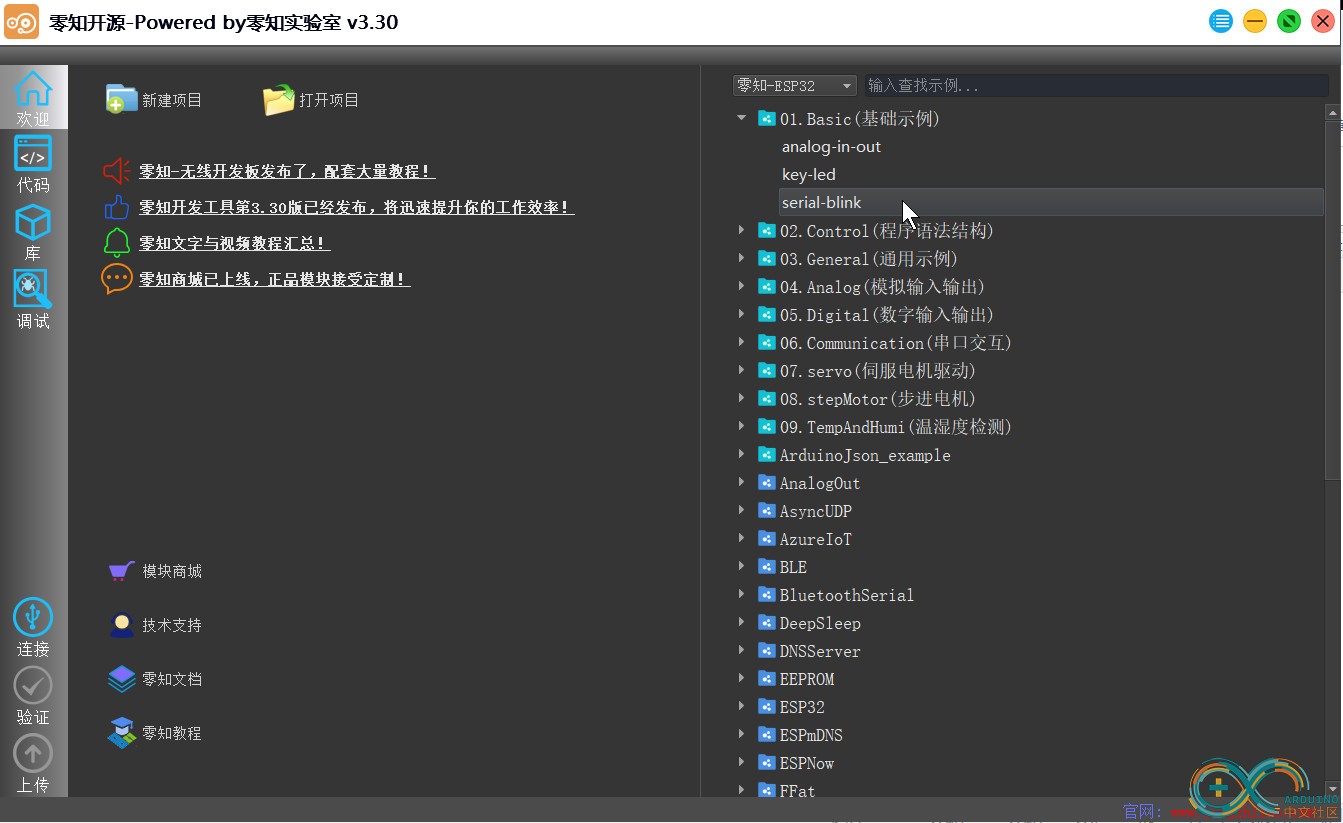The height and width of the screenshot is (823, 1343).
Task: Open the 库 library cube icon
Action: (33, 222)
